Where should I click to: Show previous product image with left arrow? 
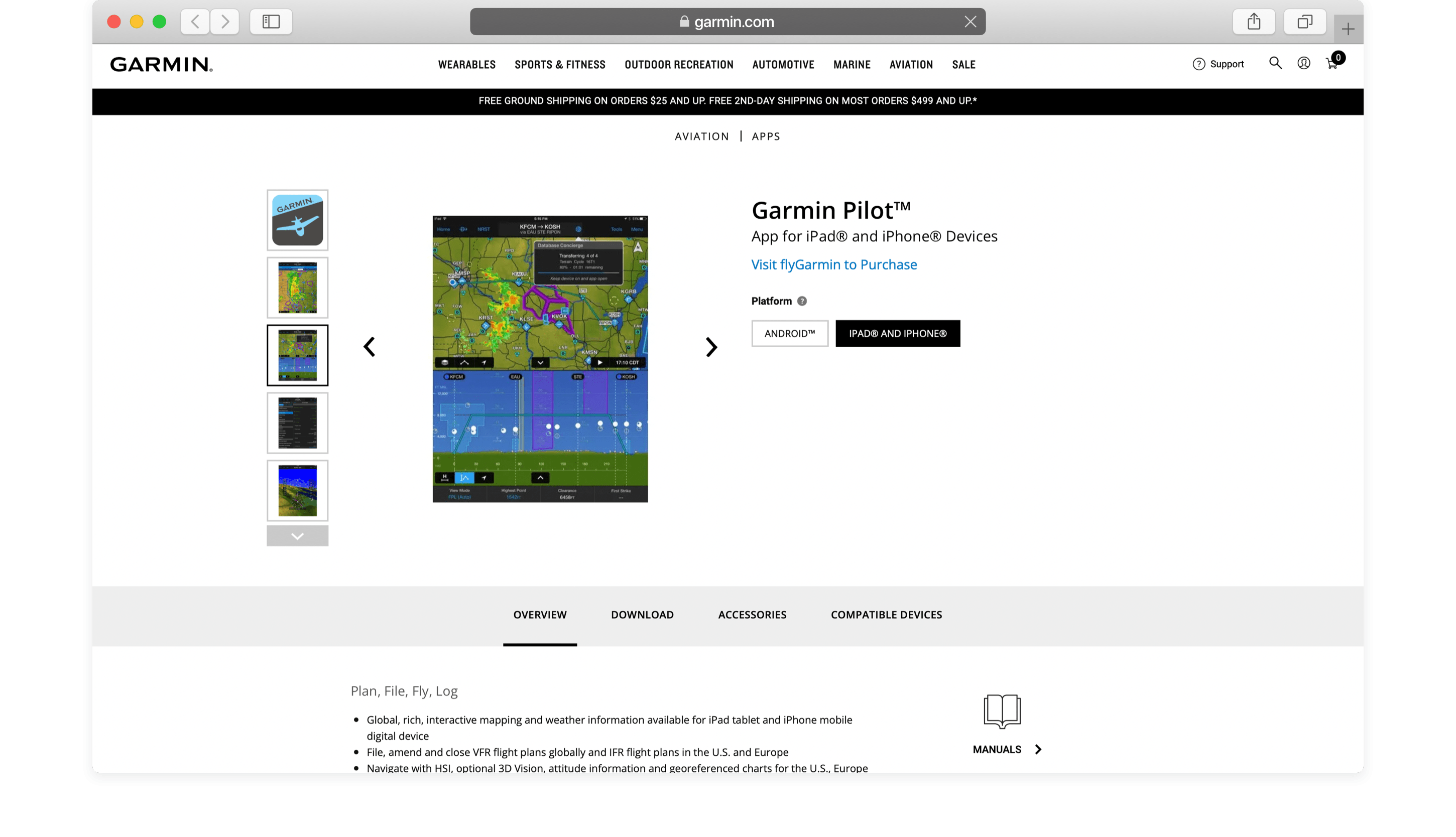coord(369,347)
